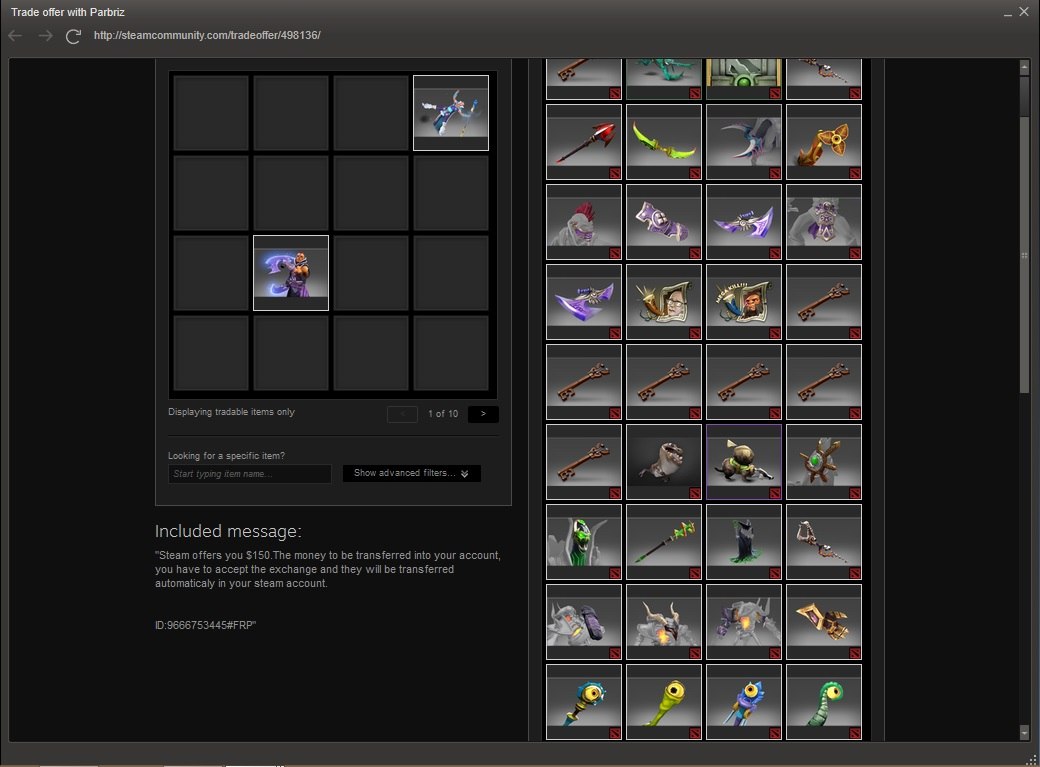Go to next inventory page with > button

[x=483, y=414]
